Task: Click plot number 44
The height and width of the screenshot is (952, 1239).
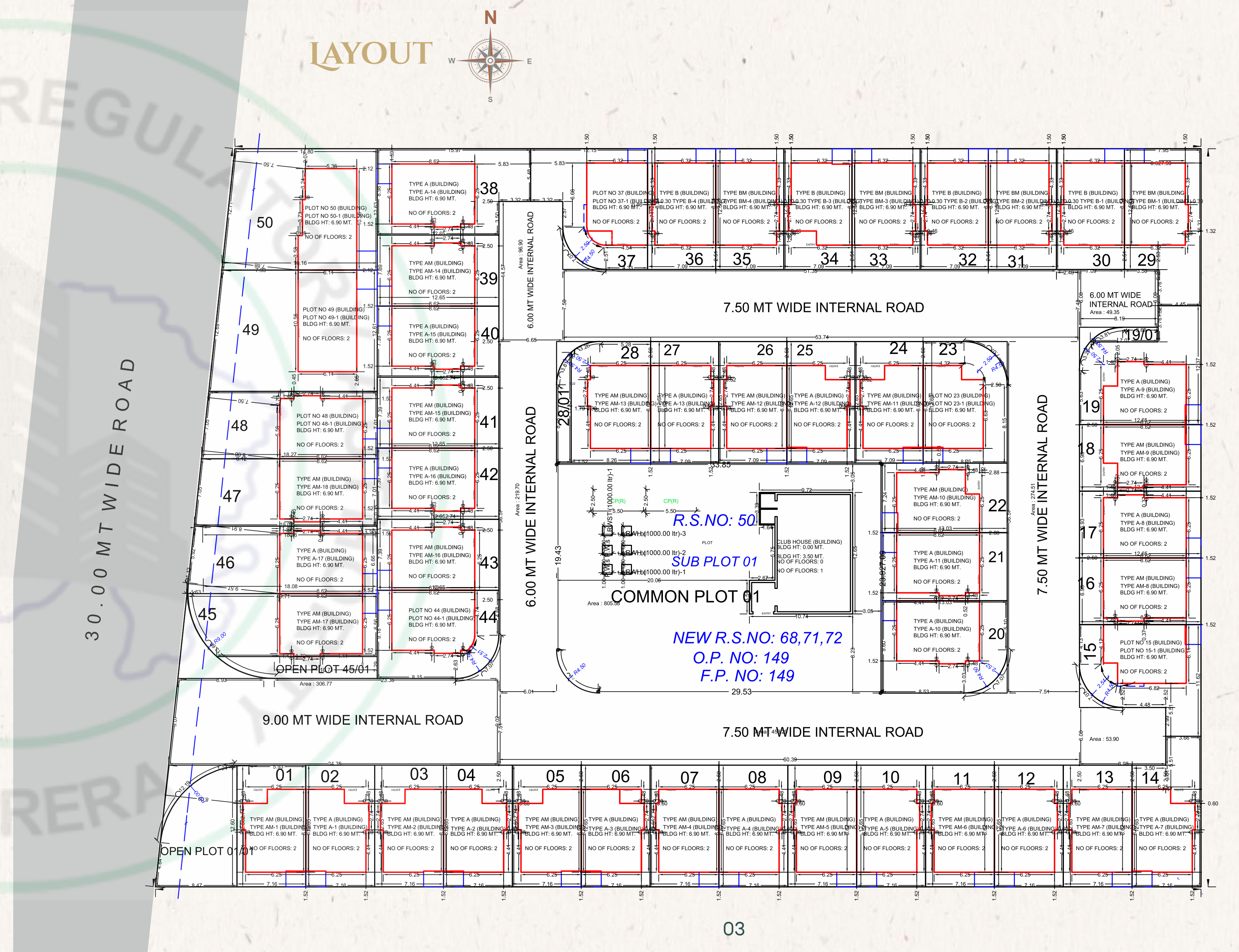Action: pos(489,617)
